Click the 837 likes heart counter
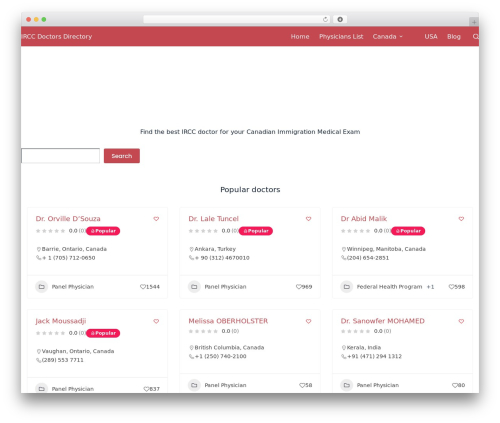 pyautogui.click(x=152, y=389)
